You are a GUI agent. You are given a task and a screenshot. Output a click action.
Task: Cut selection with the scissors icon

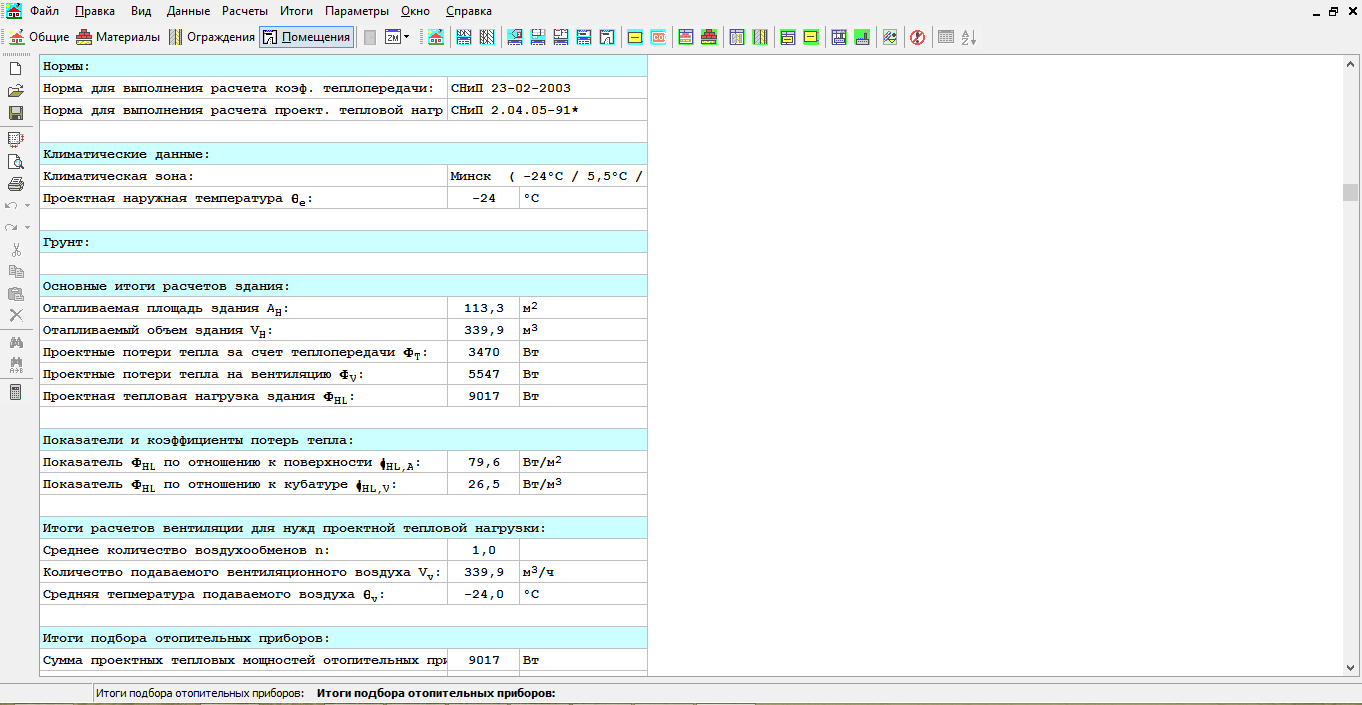(x=15, y=249)
